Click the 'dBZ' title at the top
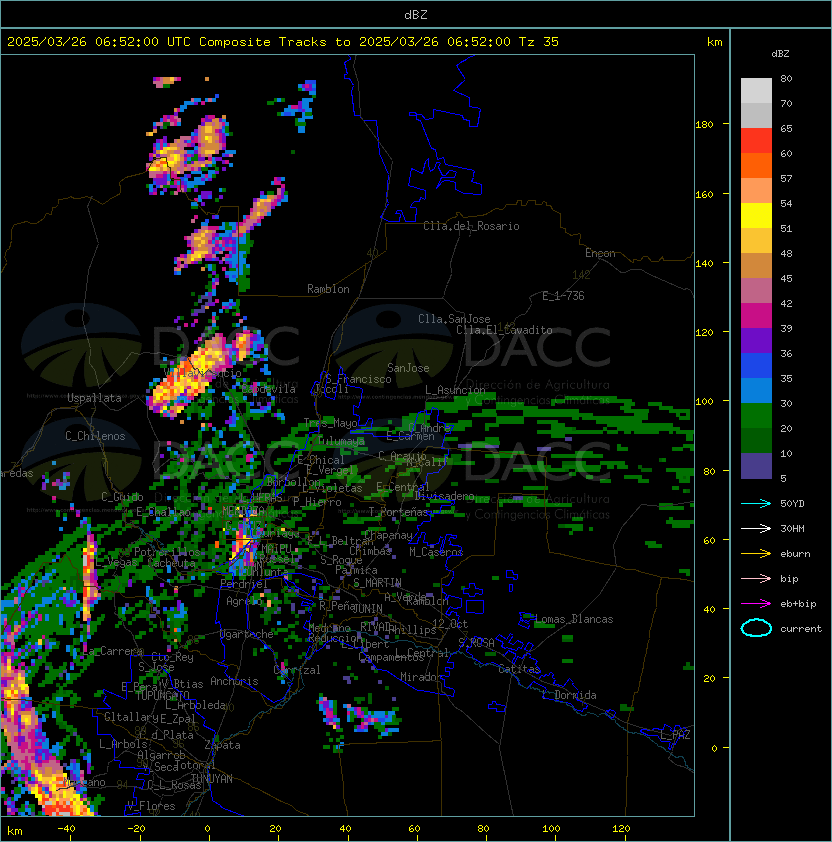This screenshot has height=842, width=832. [416, 15]
